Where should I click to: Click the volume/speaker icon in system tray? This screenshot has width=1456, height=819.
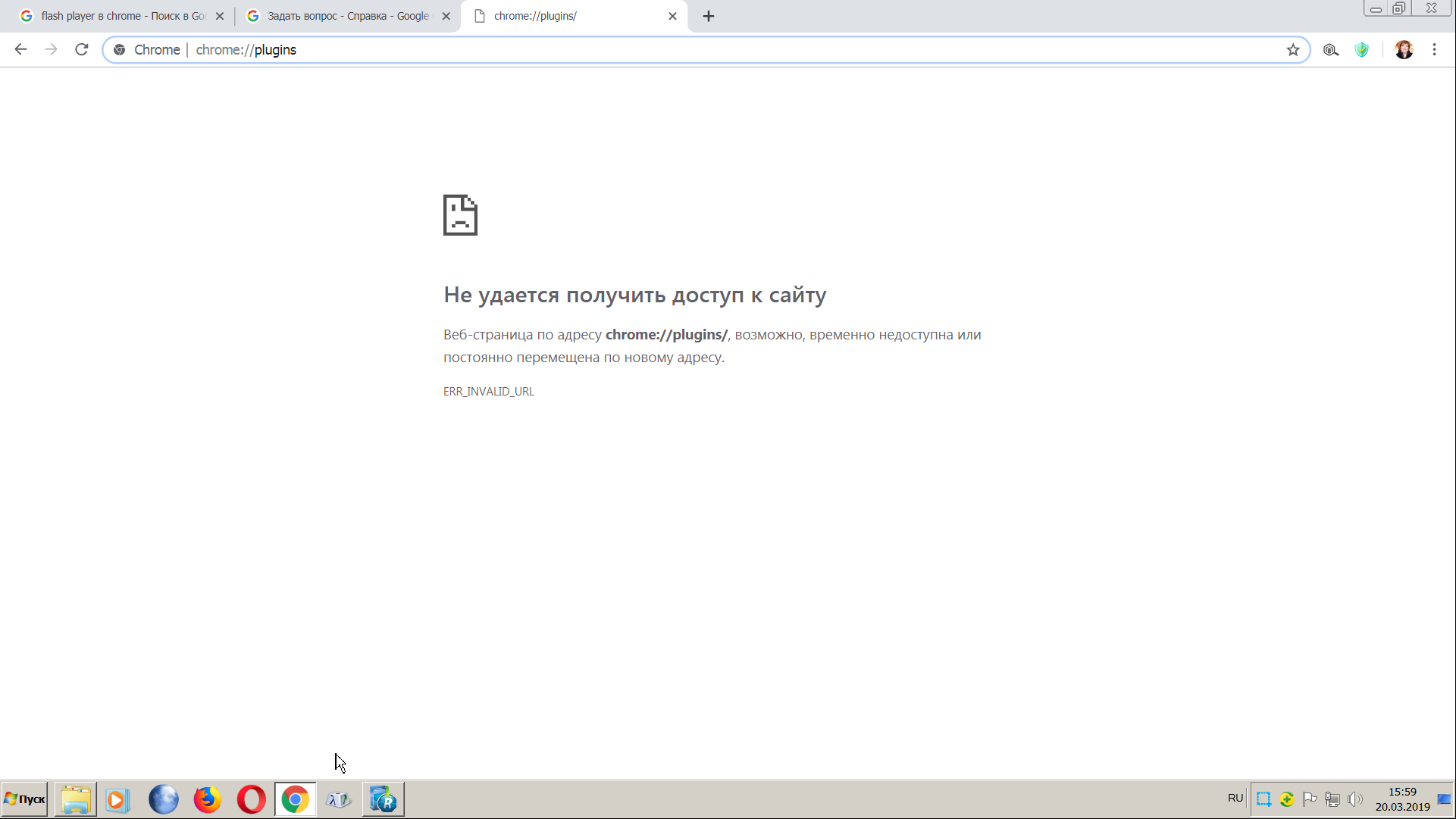1356,799
